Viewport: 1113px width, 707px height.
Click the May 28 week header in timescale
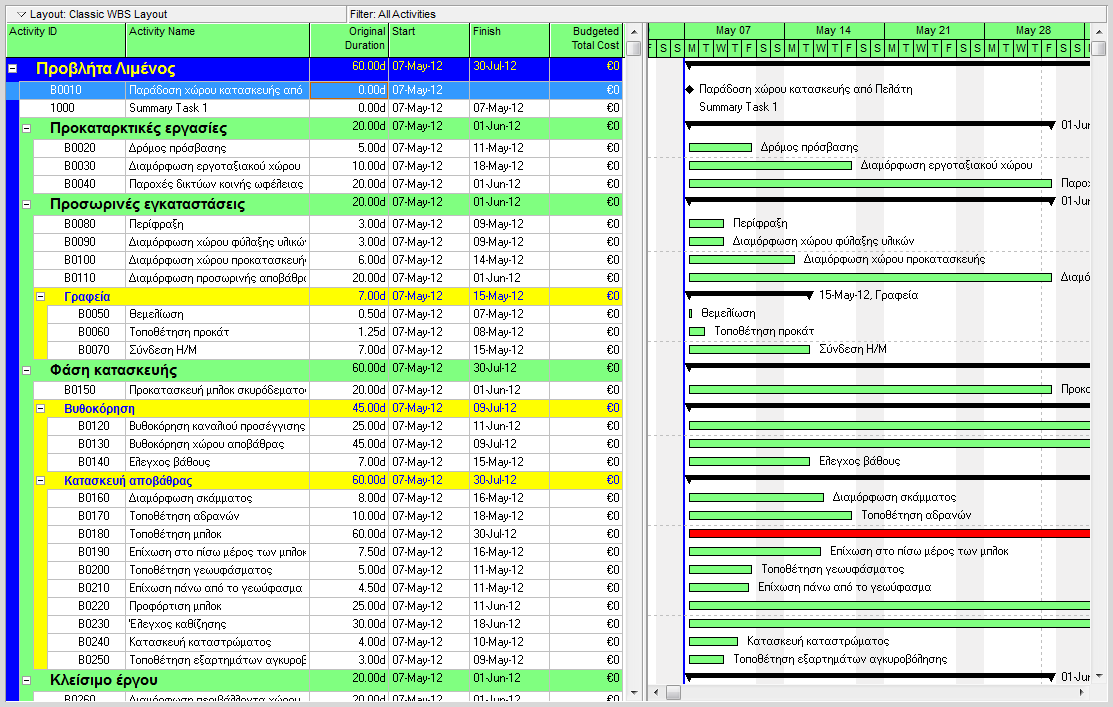pos(1034,31)
